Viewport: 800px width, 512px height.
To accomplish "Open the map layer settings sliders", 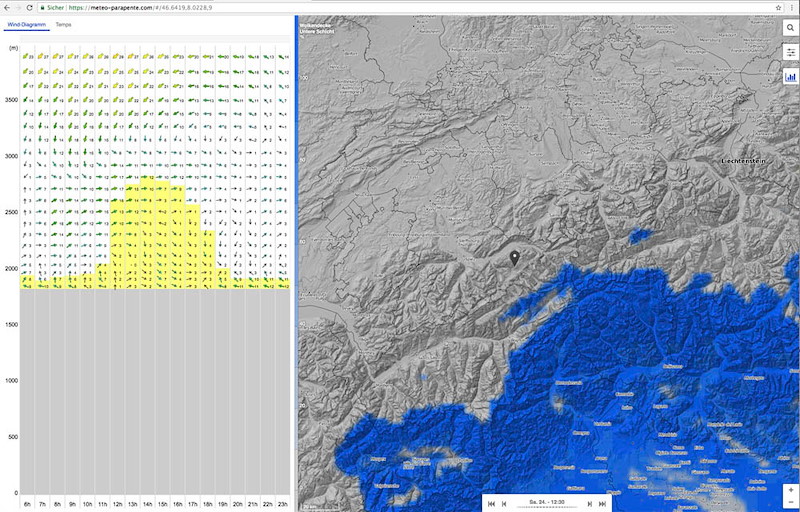I will [x=790, y=52].
